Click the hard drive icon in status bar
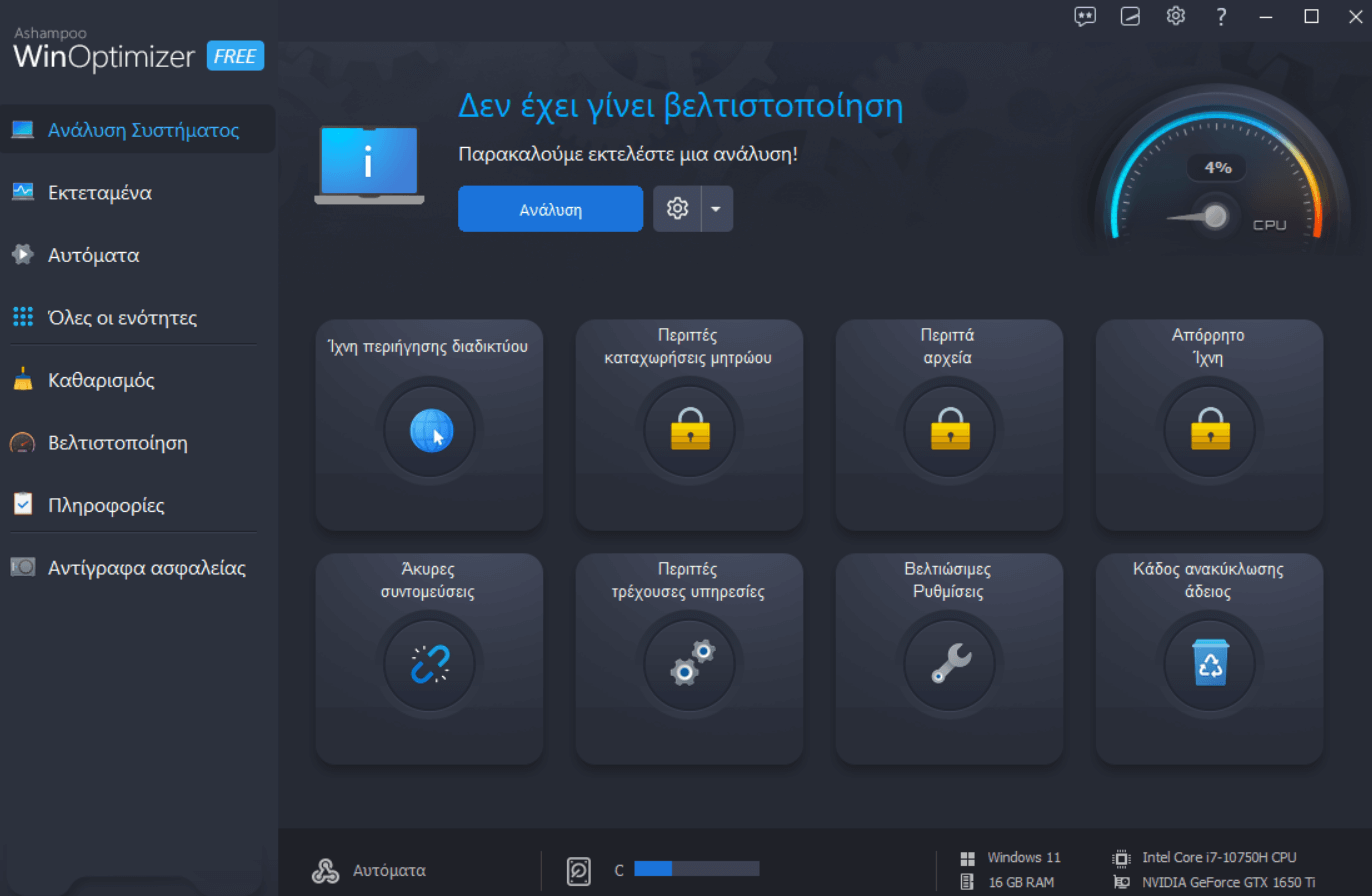 coord(580,870)
